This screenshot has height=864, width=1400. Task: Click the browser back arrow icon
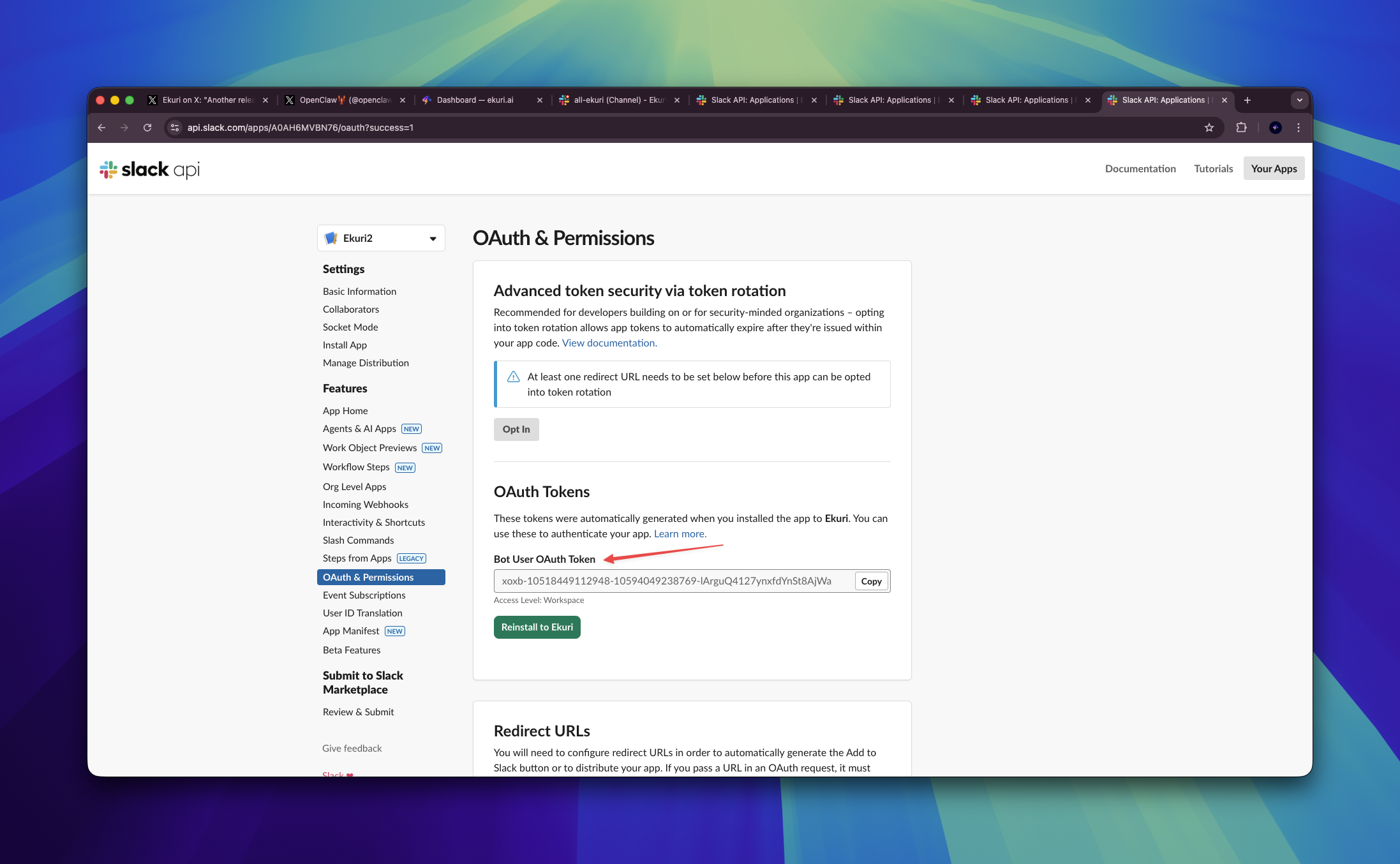click(101, 128)
